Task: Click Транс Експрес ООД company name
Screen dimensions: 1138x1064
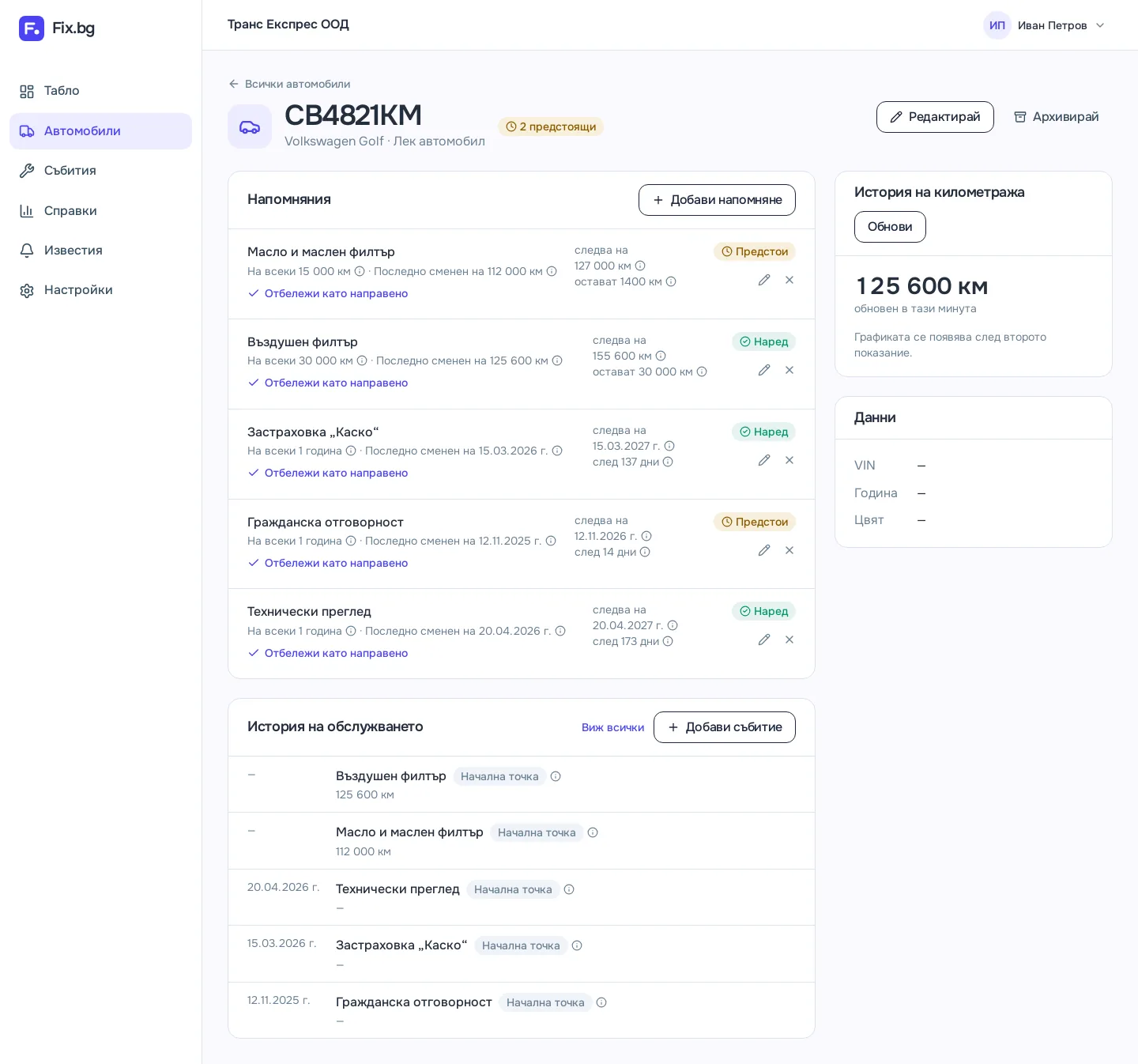Action: pyautogui.click(x=288, y=25)
